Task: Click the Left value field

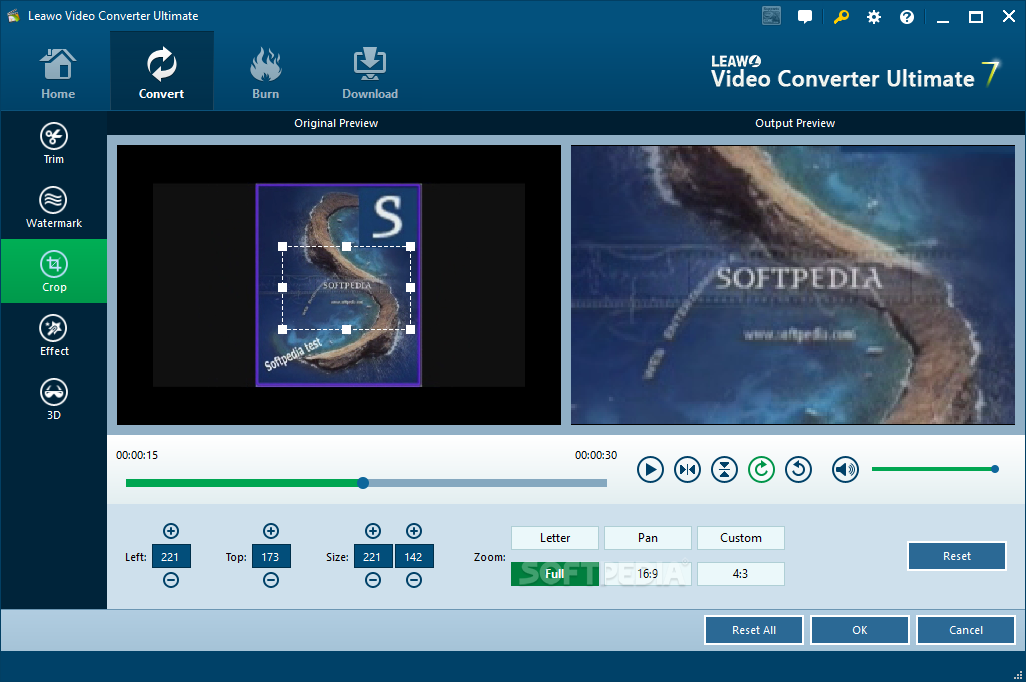Action: [x=171, y=556]
